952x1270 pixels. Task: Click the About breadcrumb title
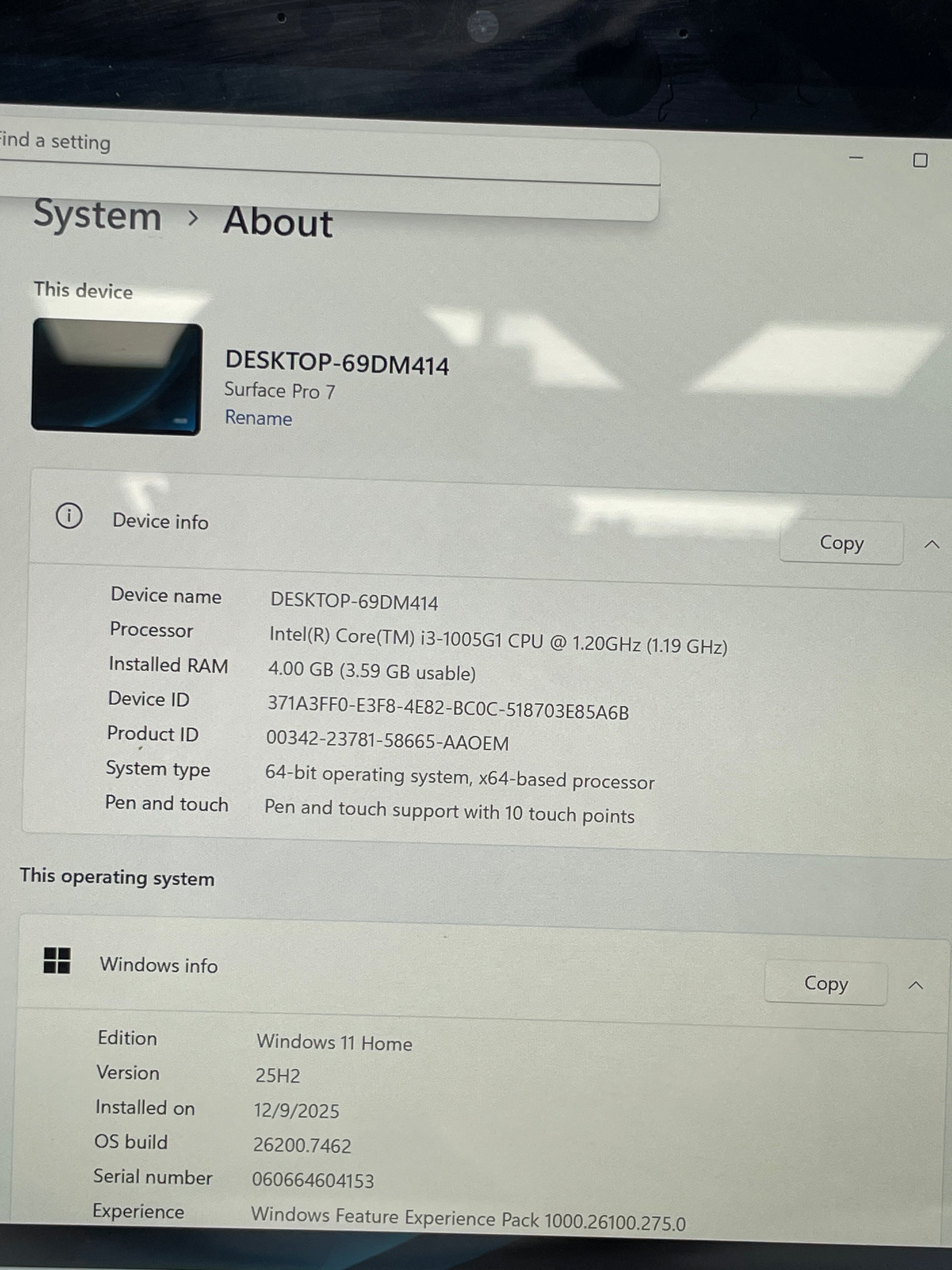(278, 222)
